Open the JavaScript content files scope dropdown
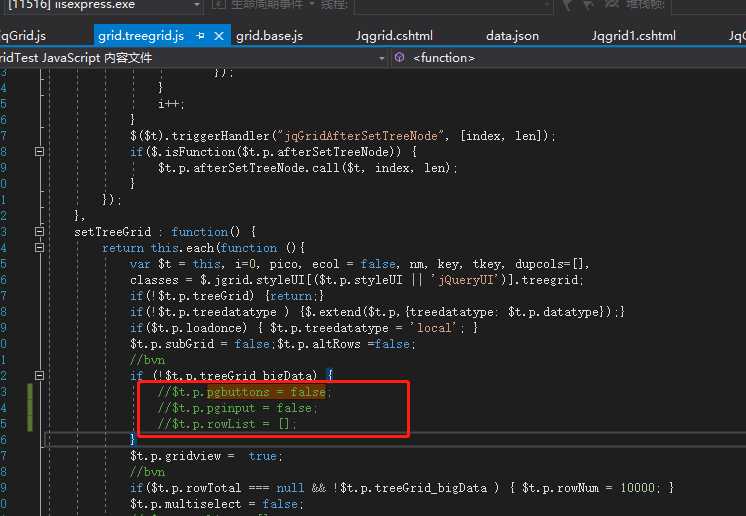 [x=381, y=58]
